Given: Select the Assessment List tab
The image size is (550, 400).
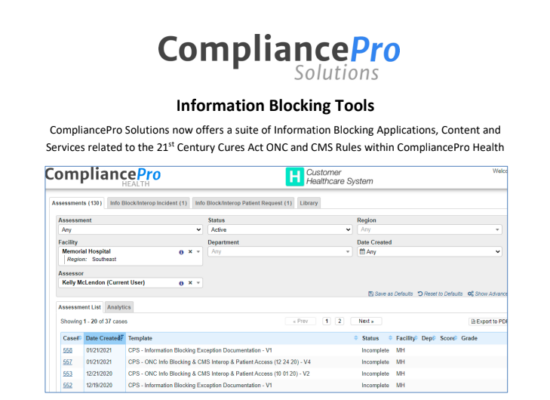Looking at the screenshot, I should tap(80, 307).
